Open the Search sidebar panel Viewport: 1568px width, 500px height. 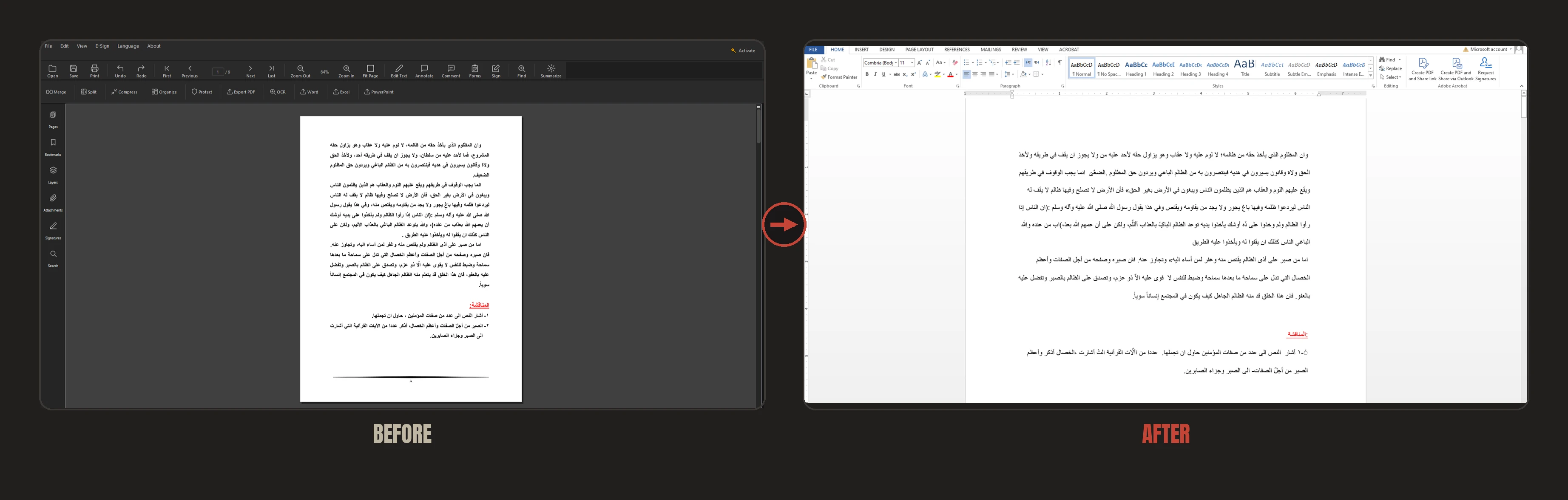point(53,259)
